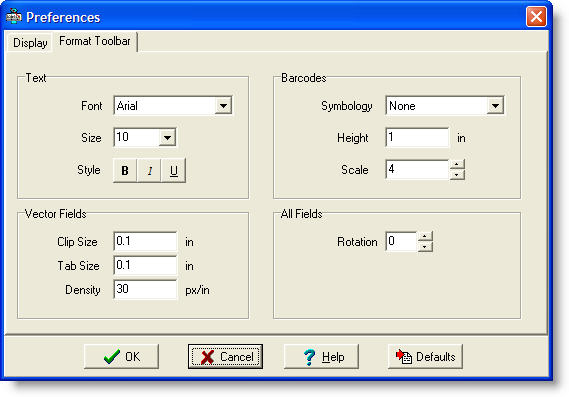Click the Cancel button

[225, 357]
